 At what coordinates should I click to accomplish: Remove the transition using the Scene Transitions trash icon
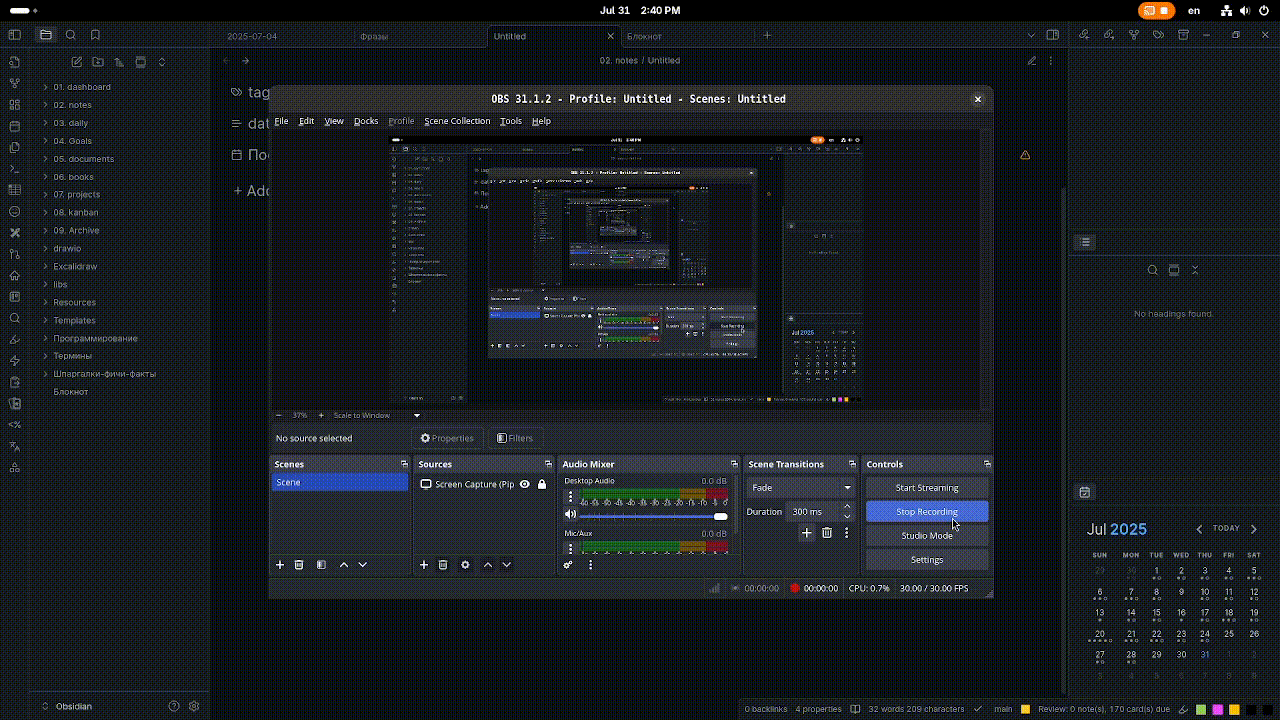(827, 533)
